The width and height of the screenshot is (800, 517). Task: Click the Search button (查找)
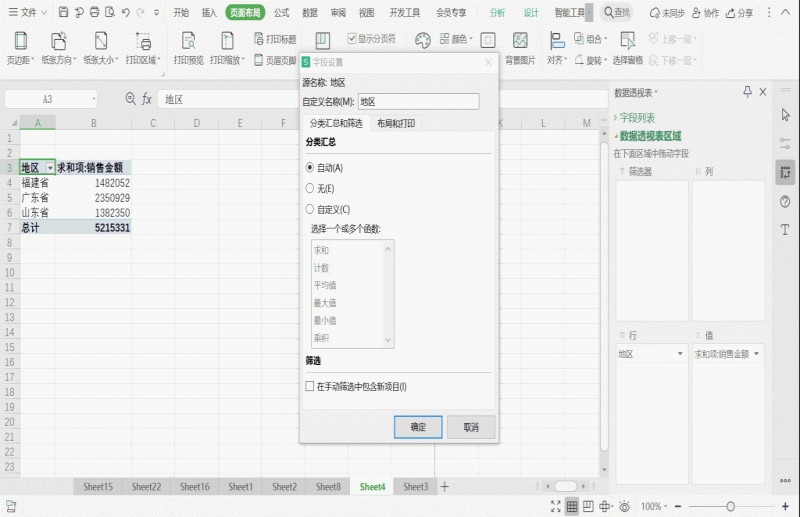point(617,12)
